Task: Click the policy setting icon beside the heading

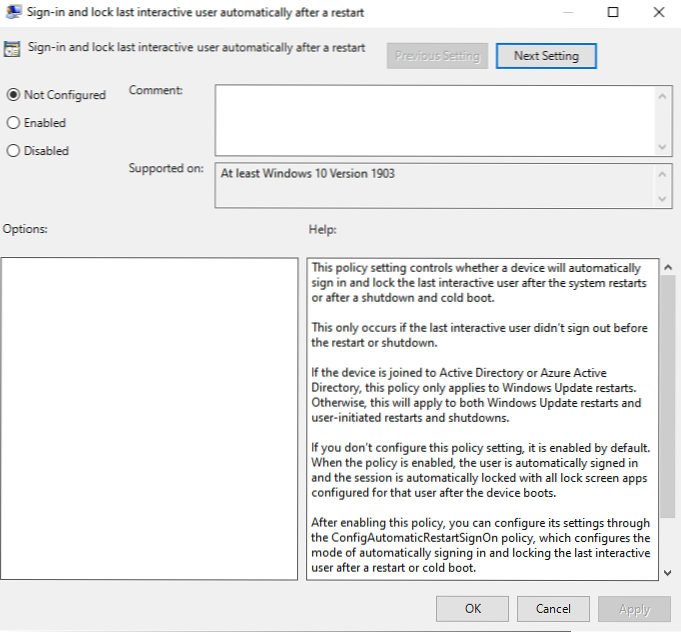Action: 12,48
